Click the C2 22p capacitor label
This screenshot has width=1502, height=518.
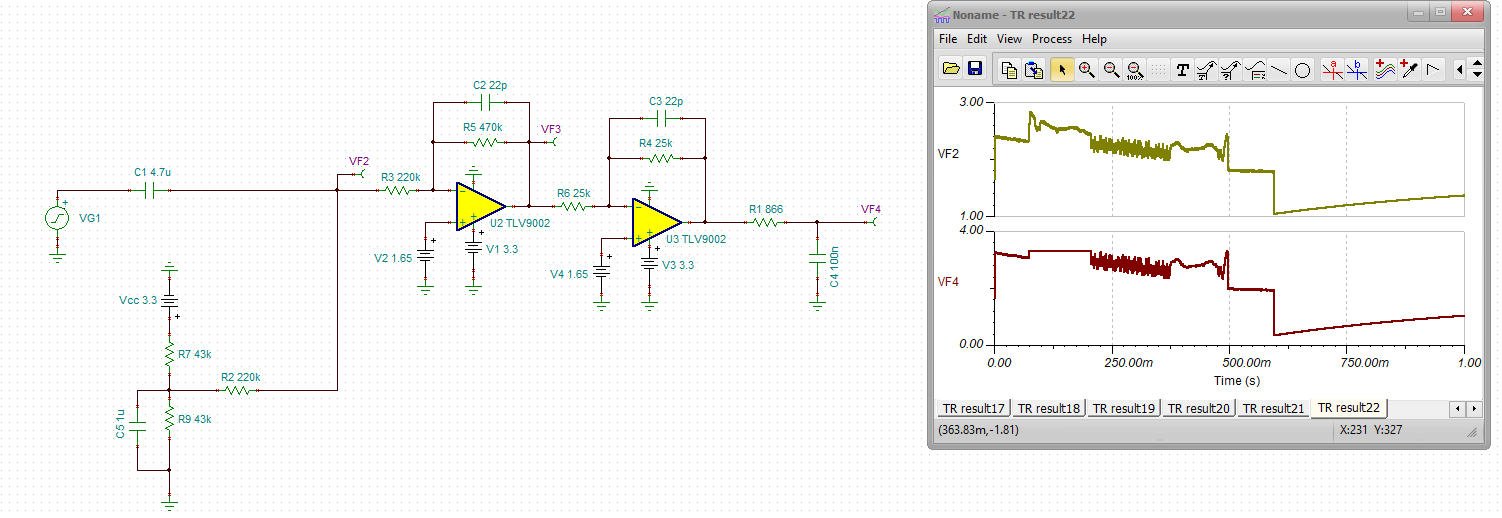pos(490,86)
